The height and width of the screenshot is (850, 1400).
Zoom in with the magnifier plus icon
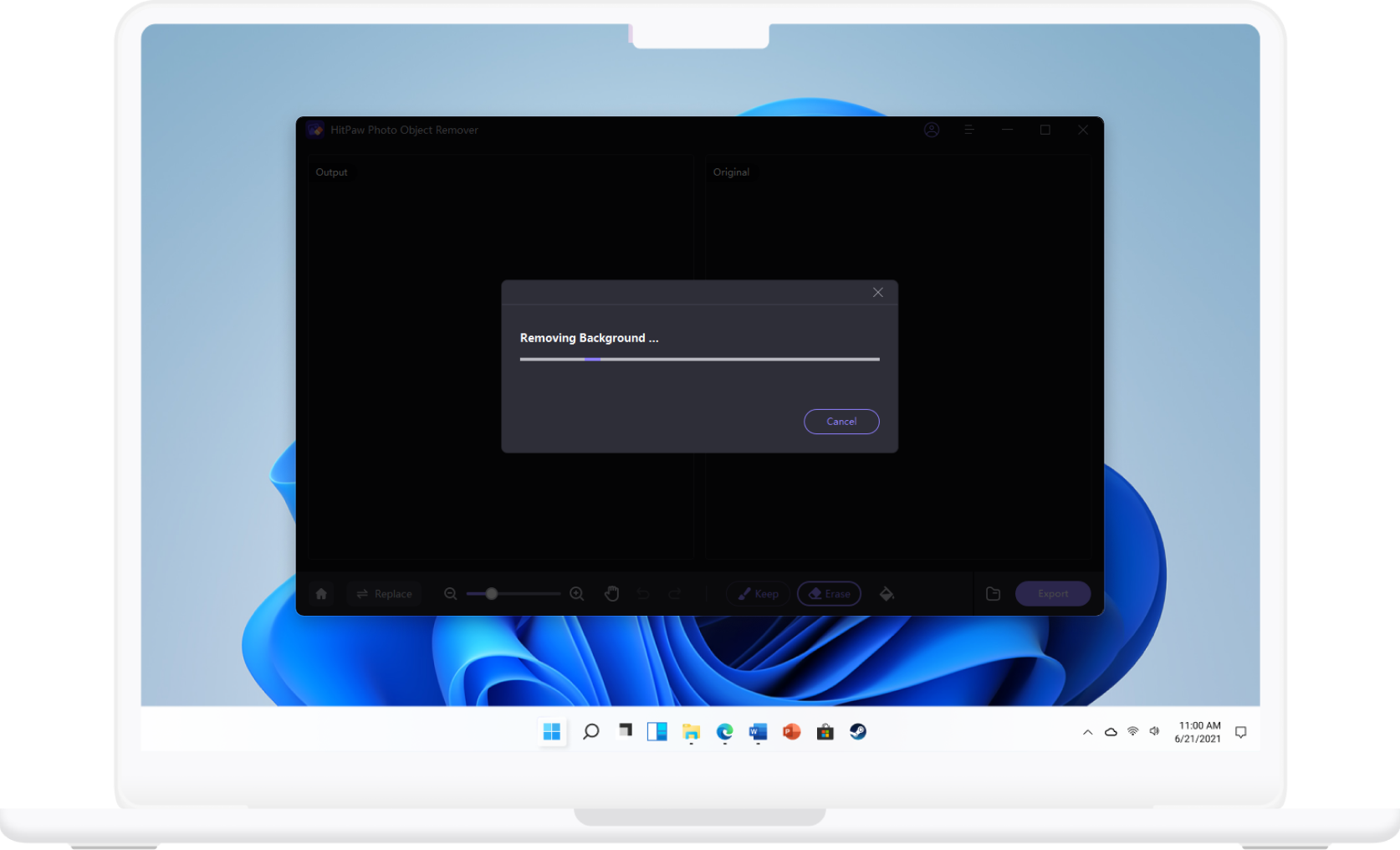[x=576, y=593]
